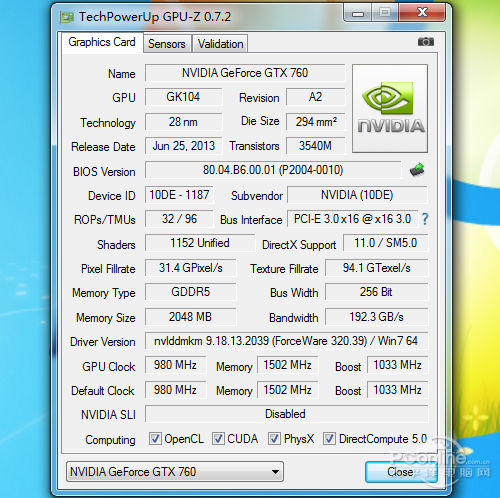Click the Name field NVIDIA GeForce GTX 760
The height and width of the screenshot is (498, 500).
coord(245,73)
